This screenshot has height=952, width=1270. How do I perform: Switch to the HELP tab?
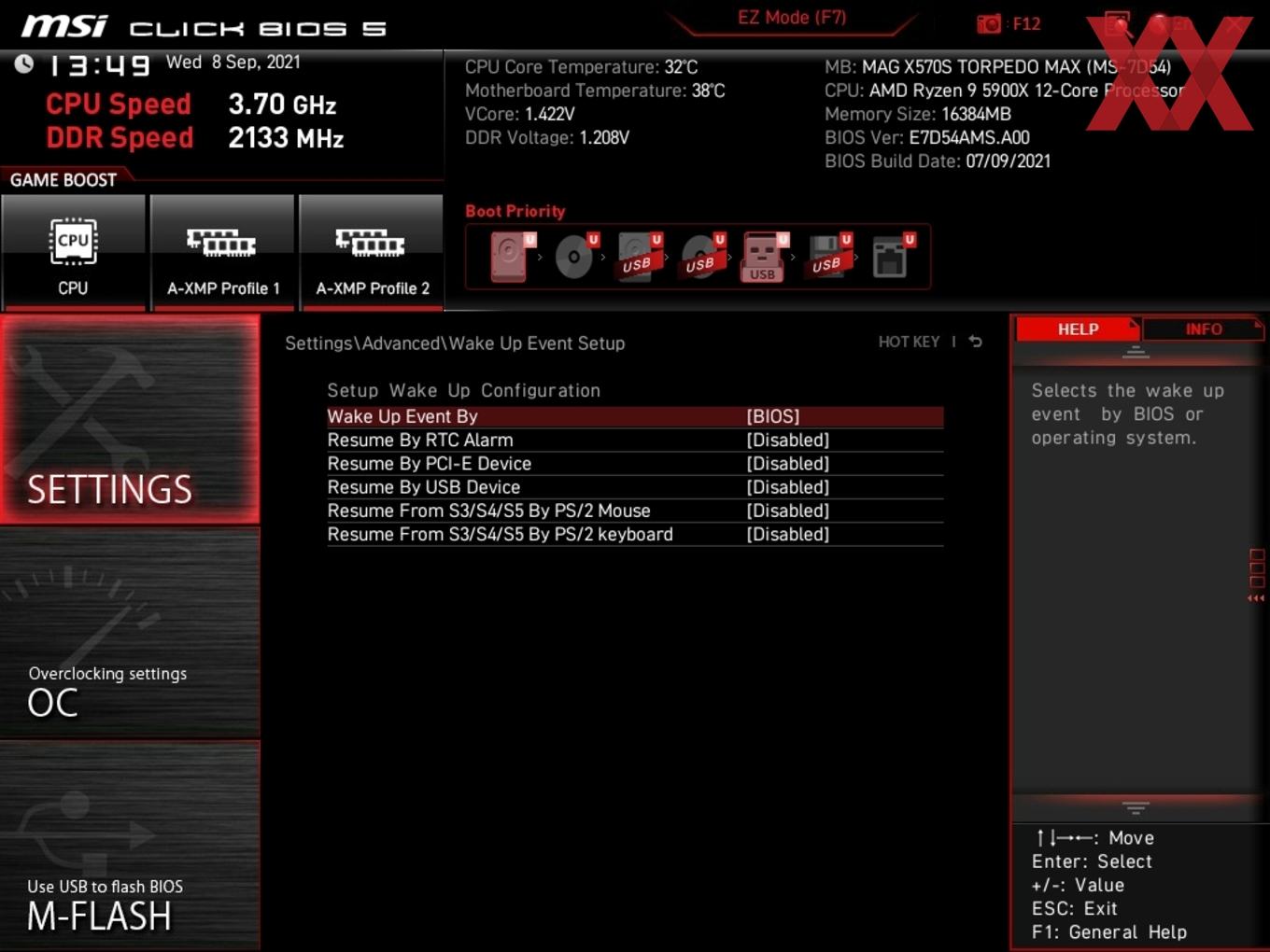[x=1078, y=329]
